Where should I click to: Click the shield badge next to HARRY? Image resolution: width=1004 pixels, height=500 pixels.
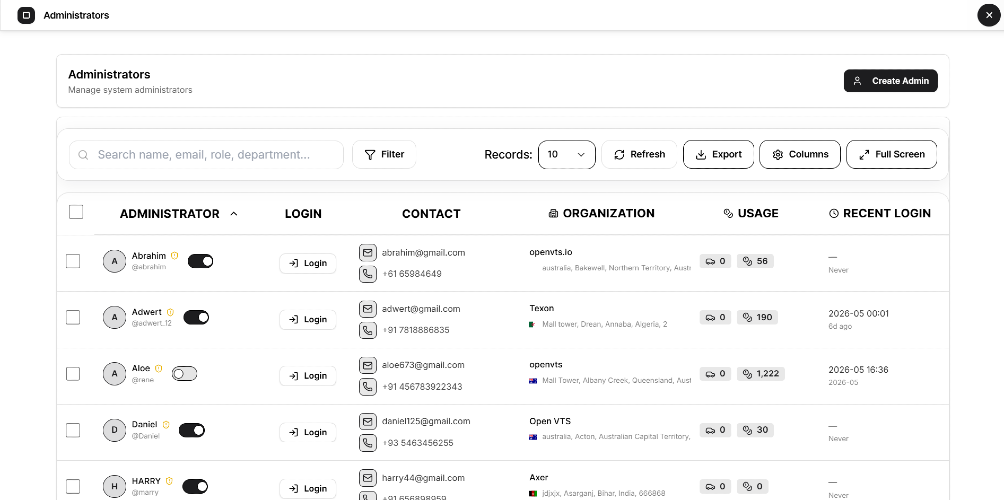pos(170,481)
